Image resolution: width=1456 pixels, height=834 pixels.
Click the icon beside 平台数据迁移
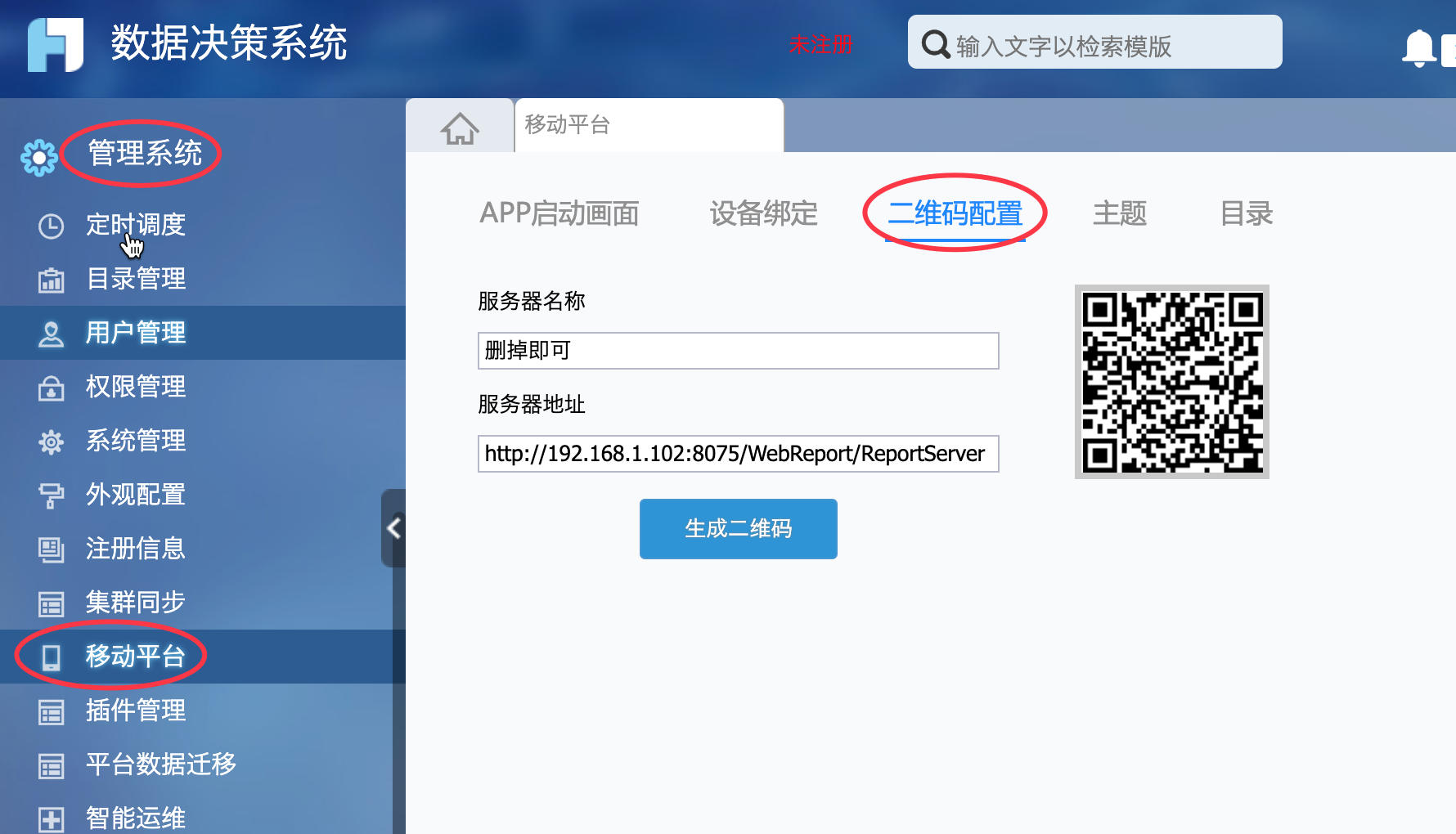tap(51, 765)
